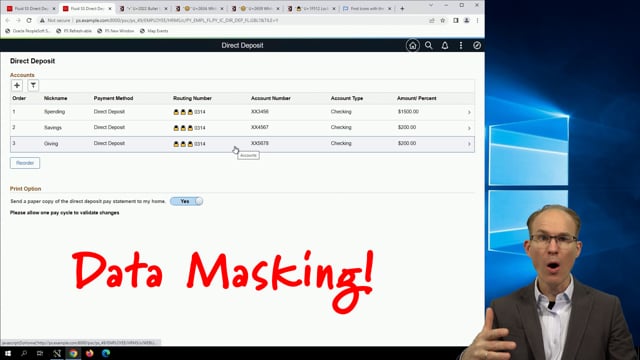Open the Notifications bell
640x360 pixels.
[x=445, y=45]
